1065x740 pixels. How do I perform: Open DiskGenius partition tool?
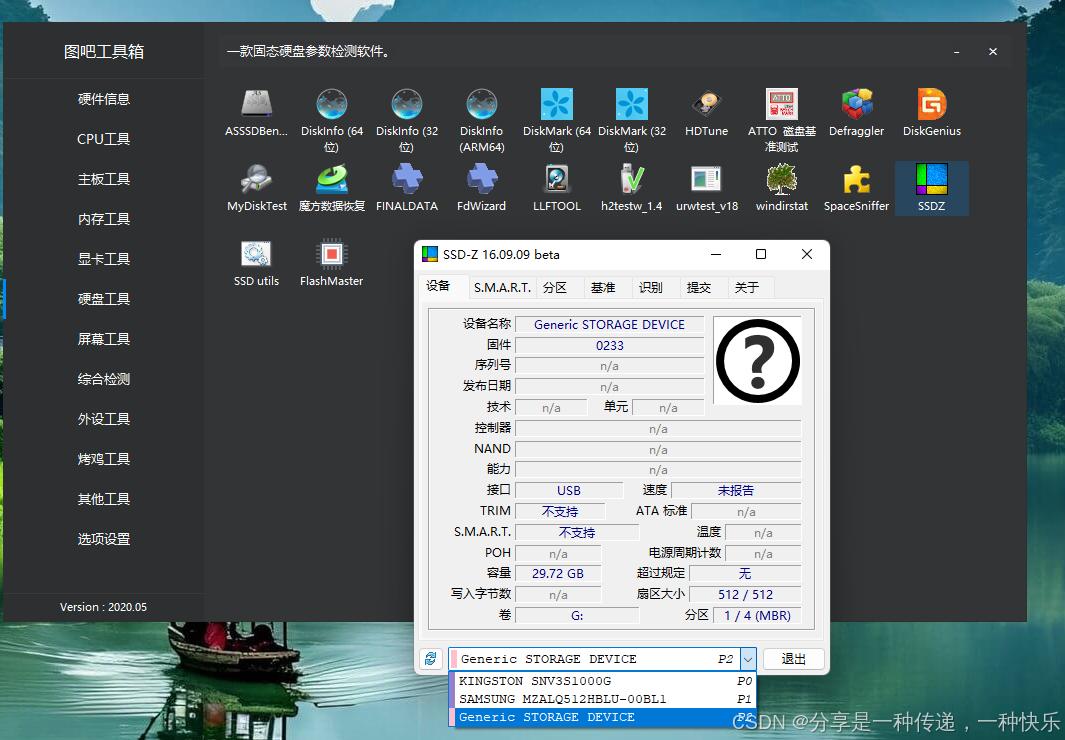[x=931, y=104]
